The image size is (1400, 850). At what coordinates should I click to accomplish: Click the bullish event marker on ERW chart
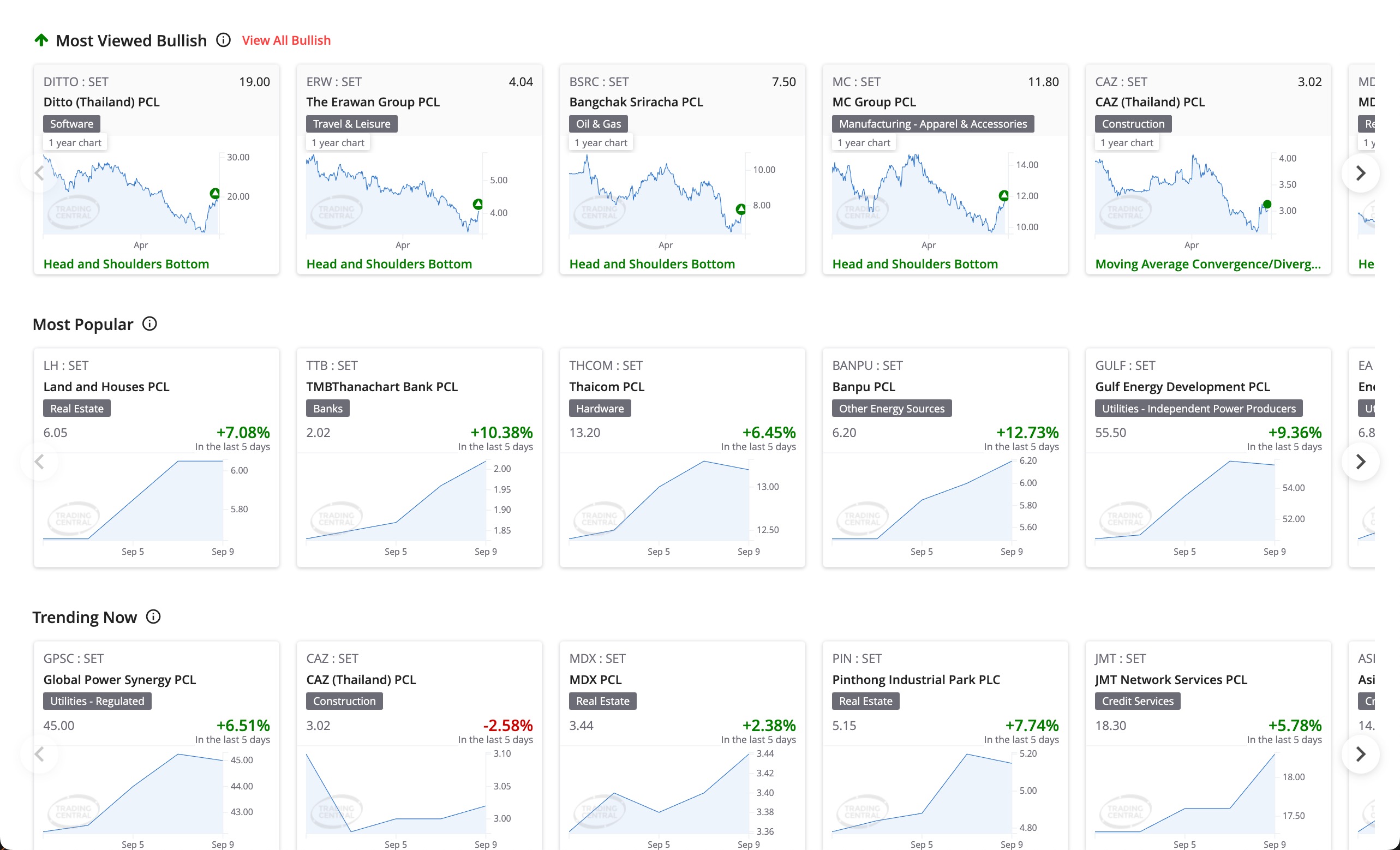tap(478, 204)
